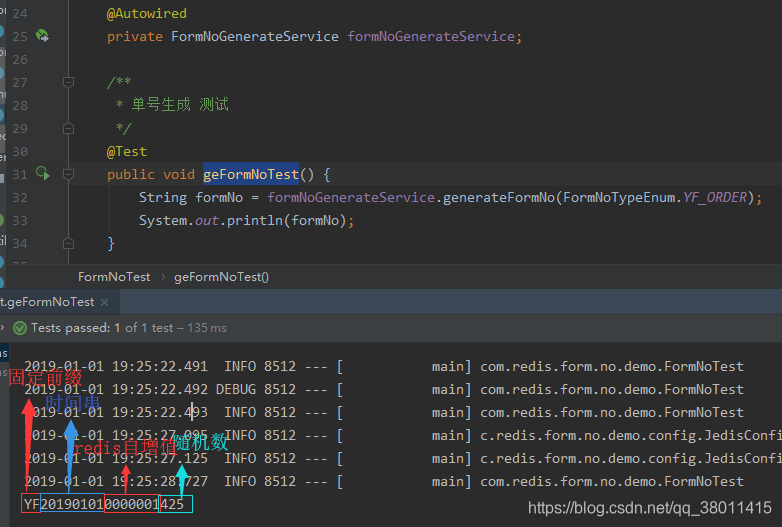The image size is (782, 527).
Task: Click the comment fold end marker on line 29
Action: click(x=68, y=129)
